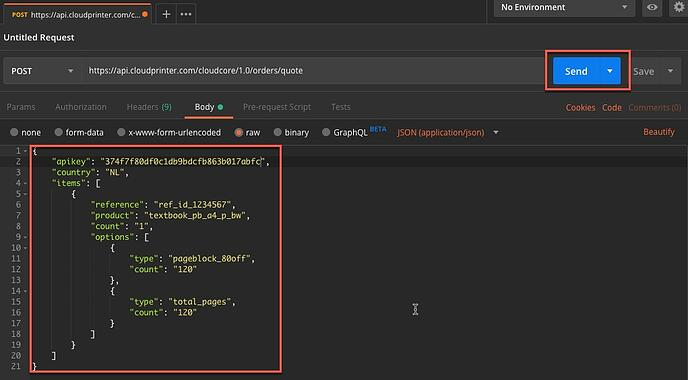Switch to the Tests tab
Viewport: 688px width, 380px height.
341,107
